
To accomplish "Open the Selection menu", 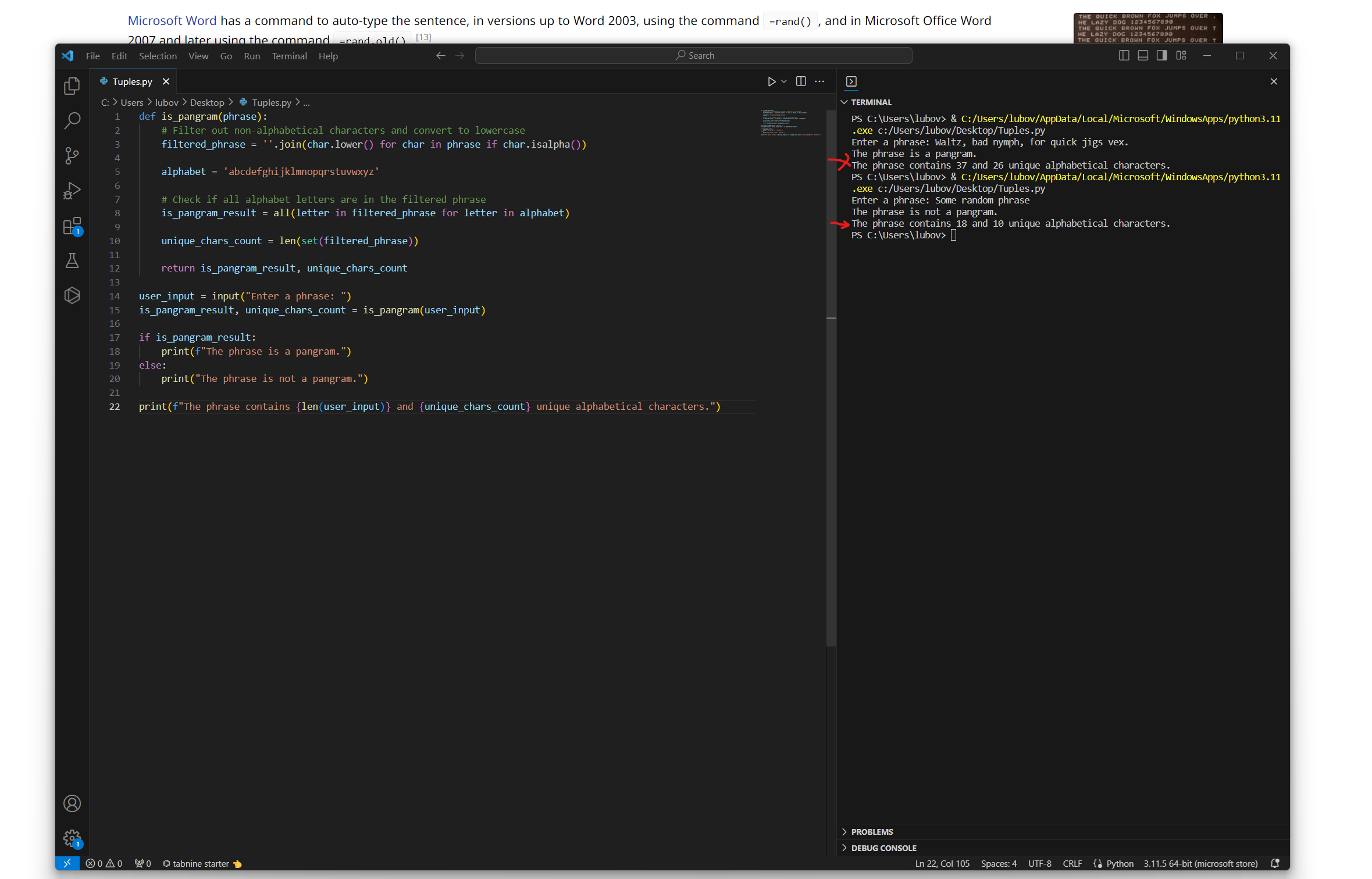I will click(x=158, y=56).
